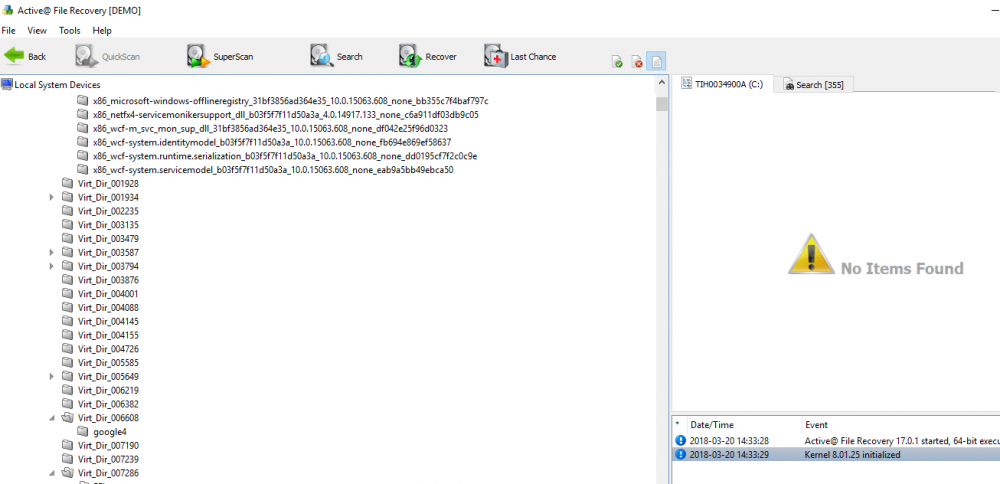Click the red-cross document filter icon
This screenshot has height=484, width=1000.
[636, 61]
